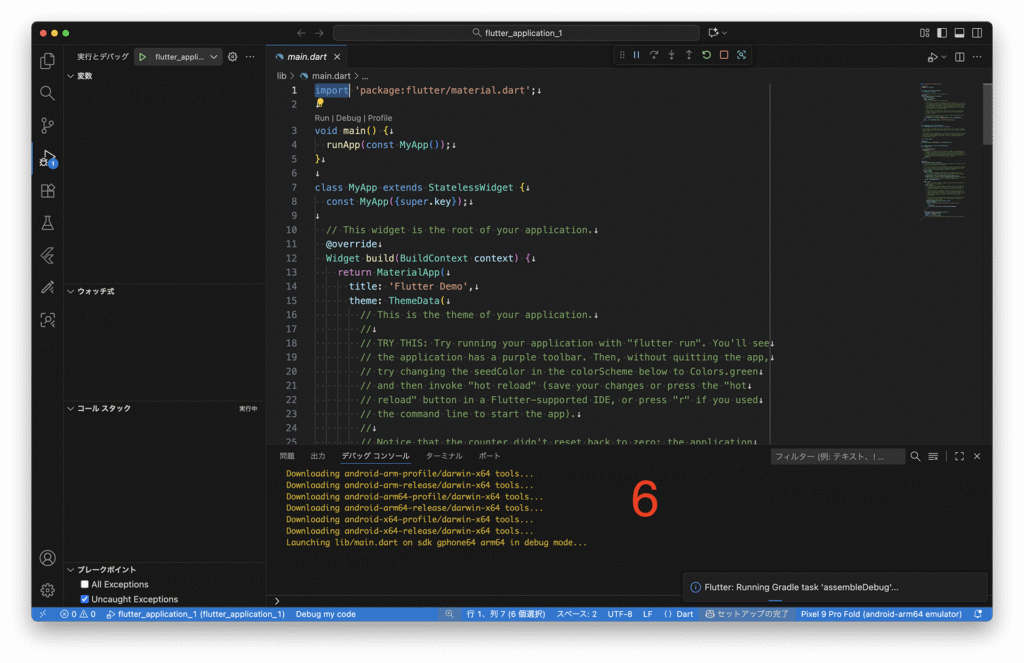The width and height of the screenshot is (1024, 663).
Task: Collapse the 変数 section
Action: coord(84,76)
